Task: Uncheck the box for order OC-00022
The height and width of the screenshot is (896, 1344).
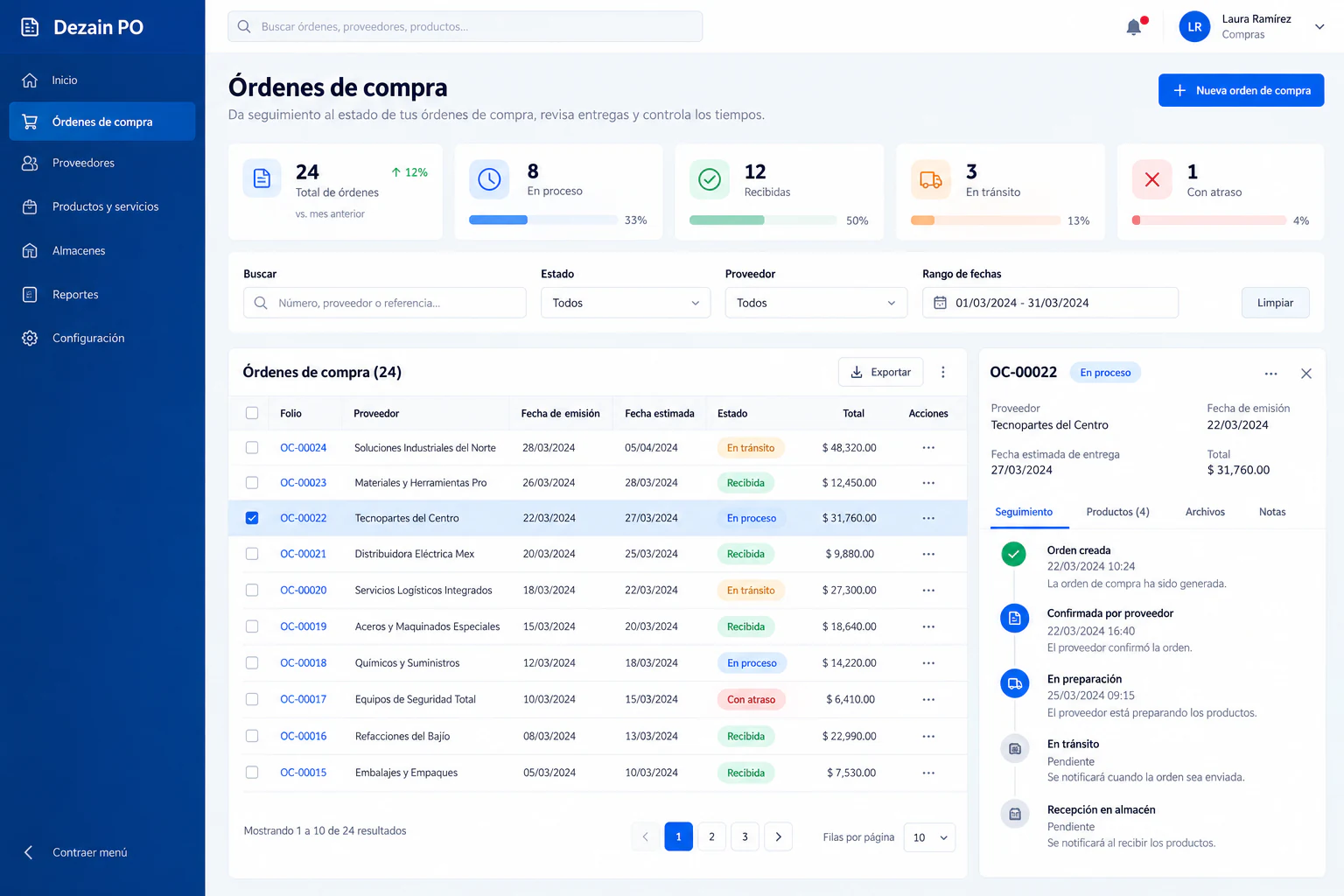Action: [252, 518]
